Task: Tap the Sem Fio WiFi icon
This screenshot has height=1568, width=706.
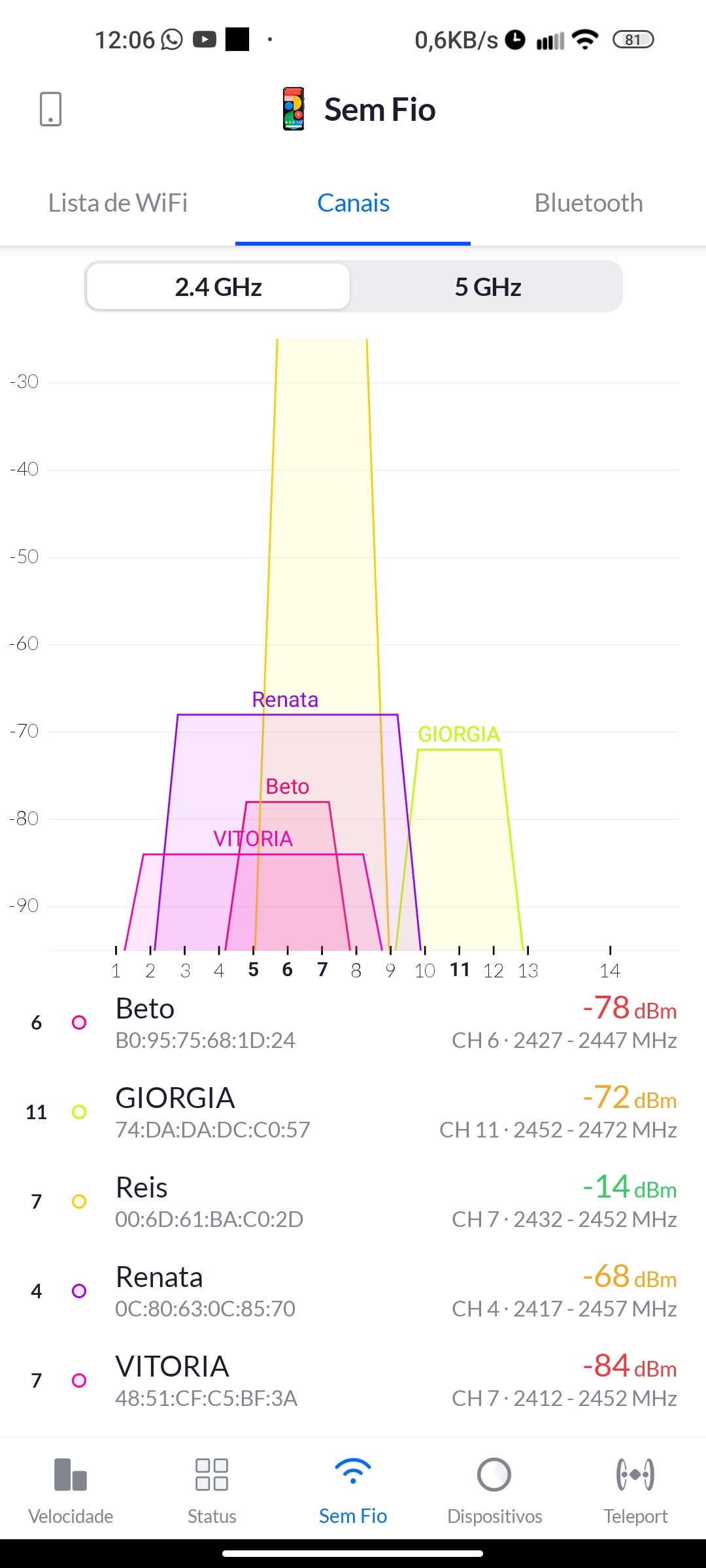Action: click(x=353, y=1473)
